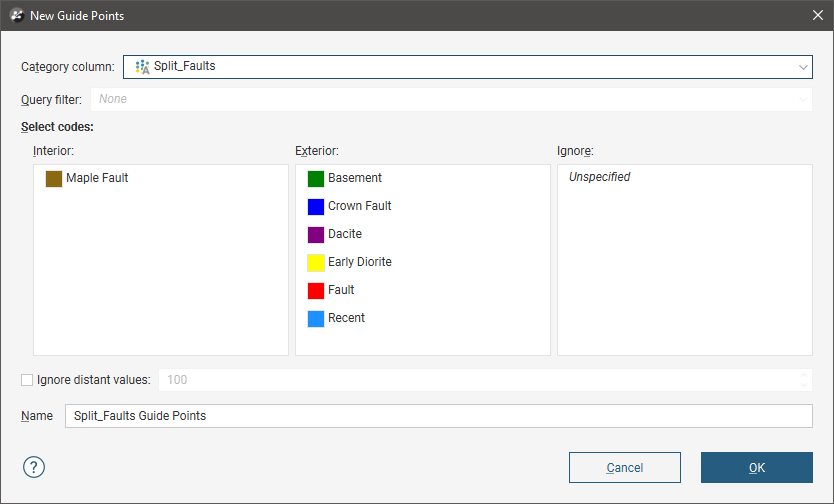Click the brown Maple Fault swatch

54,179
